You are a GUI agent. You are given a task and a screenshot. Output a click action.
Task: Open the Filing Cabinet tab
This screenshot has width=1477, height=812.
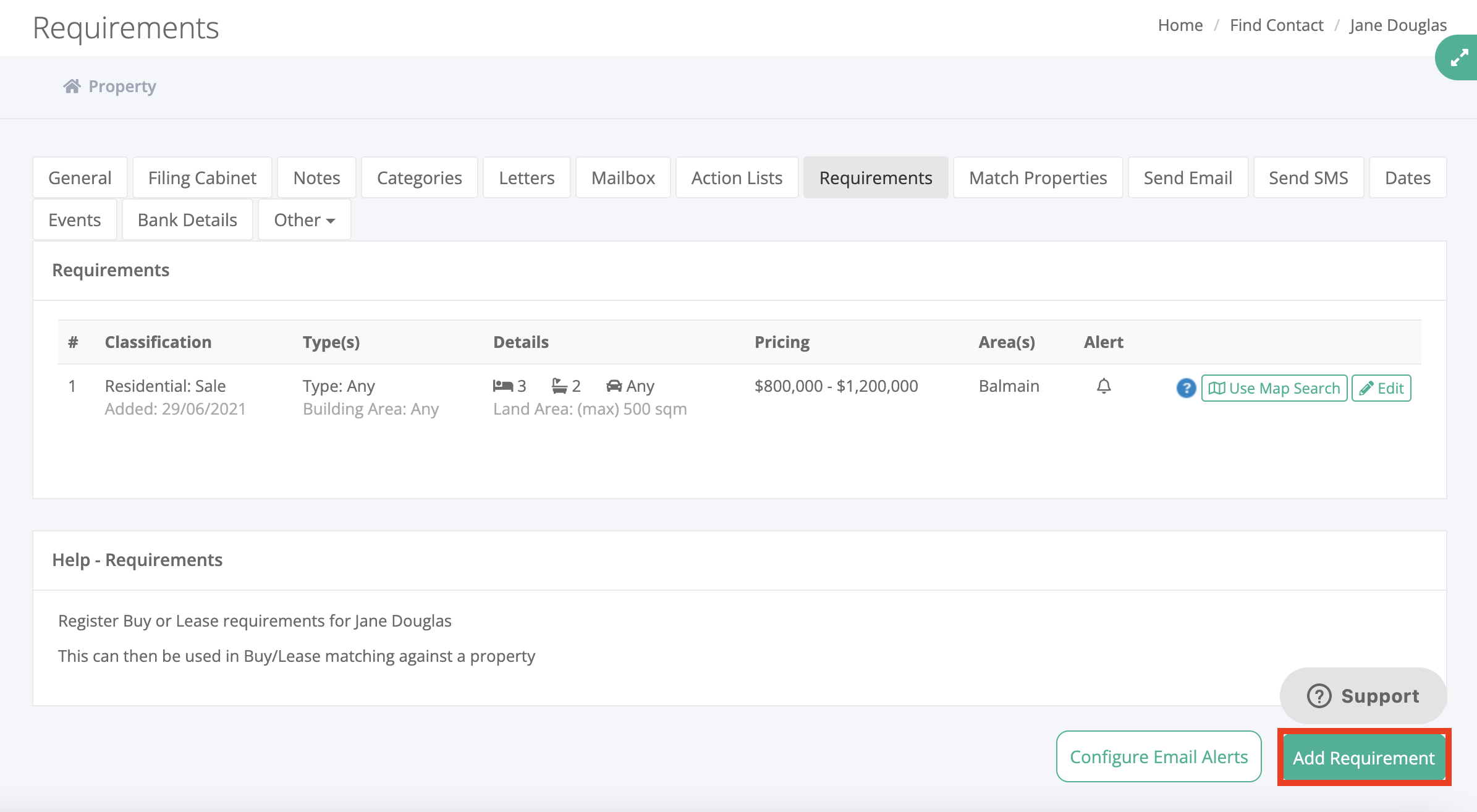(x=202, y=178)
